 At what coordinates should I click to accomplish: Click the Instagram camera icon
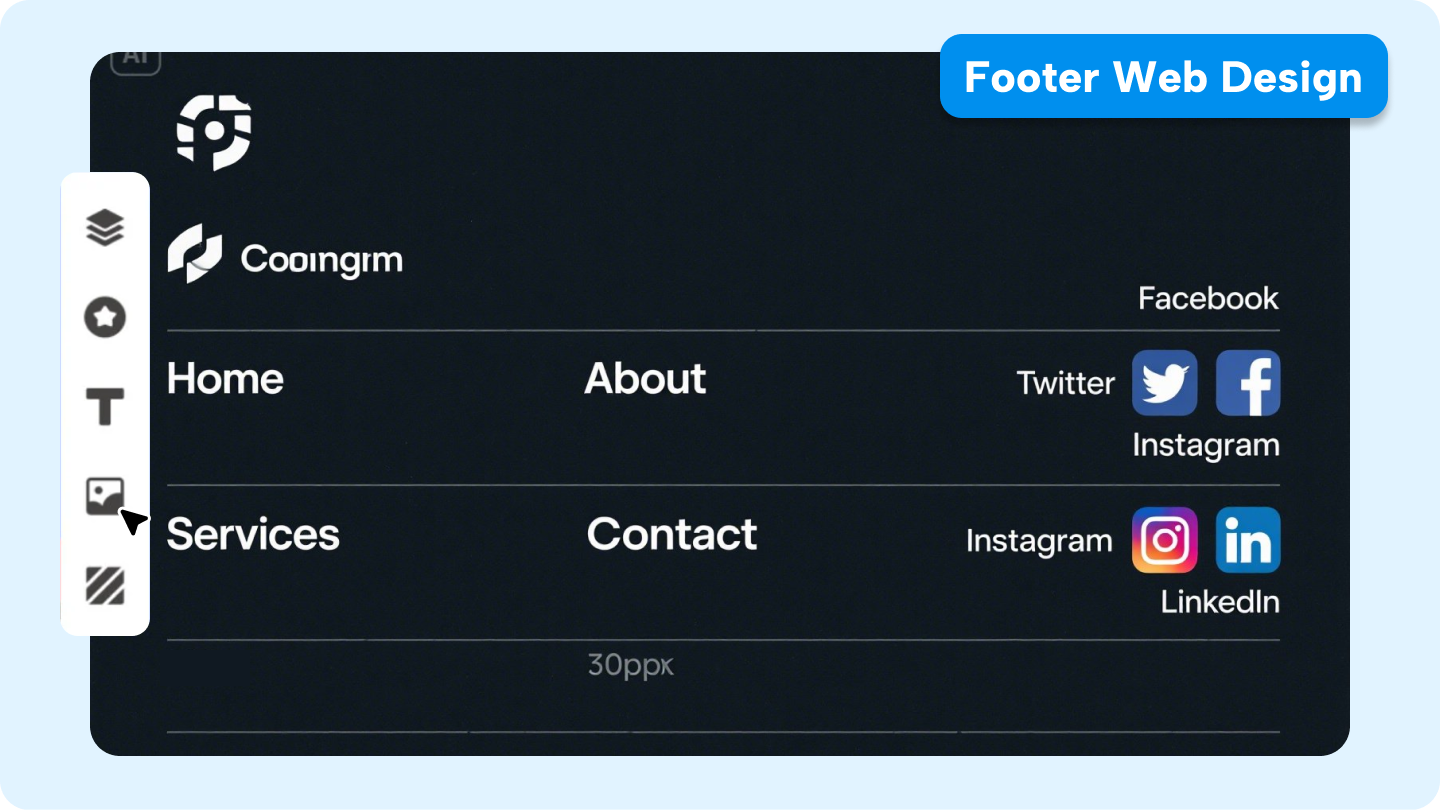click(x=1165, y=540)
